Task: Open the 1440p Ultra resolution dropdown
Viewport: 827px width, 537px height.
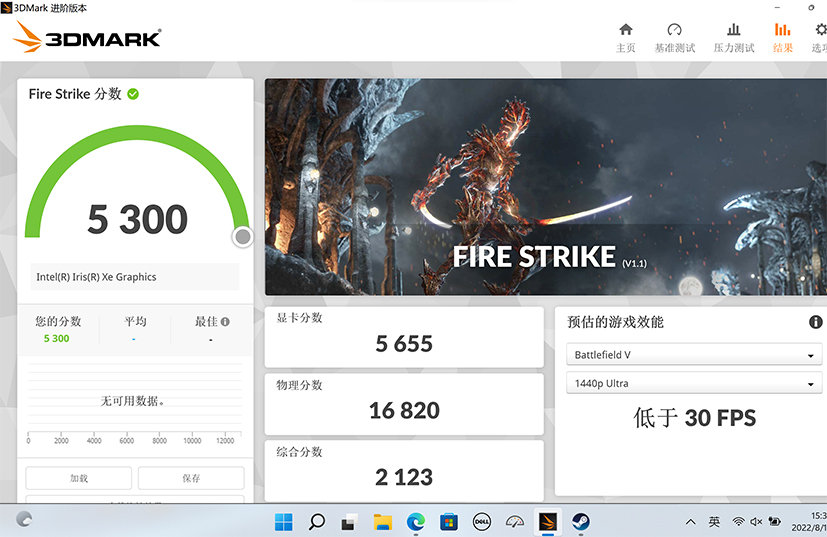Action: tap(694, 383)
